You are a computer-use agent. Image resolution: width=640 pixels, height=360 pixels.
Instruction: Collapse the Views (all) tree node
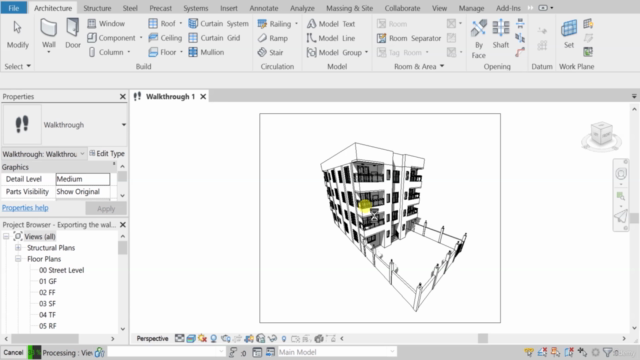[x=6, y=236]
